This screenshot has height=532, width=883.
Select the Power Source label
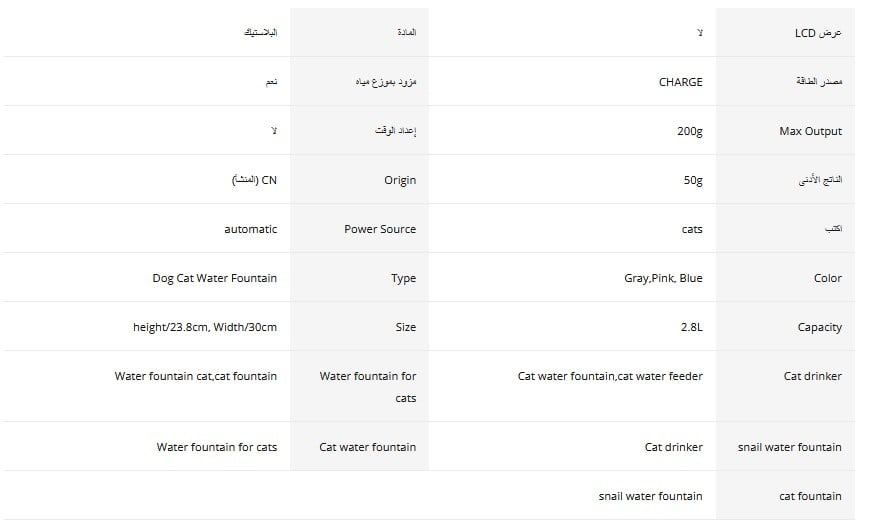(x=380, y=229)
